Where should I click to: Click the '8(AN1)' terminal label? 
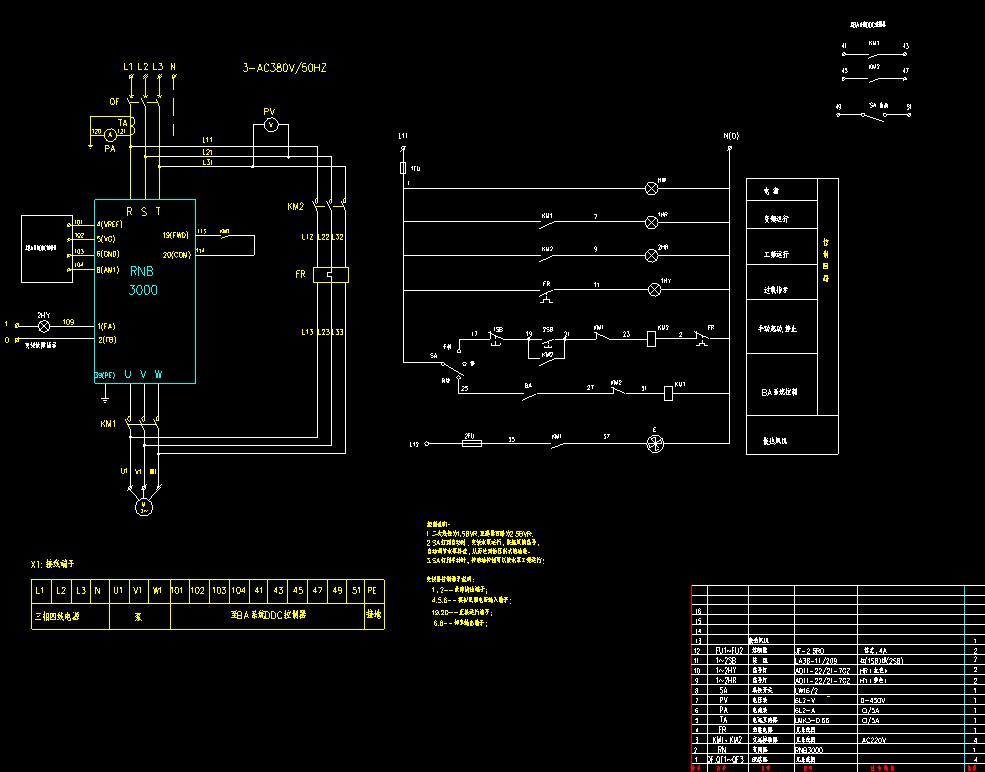[108, 269]
